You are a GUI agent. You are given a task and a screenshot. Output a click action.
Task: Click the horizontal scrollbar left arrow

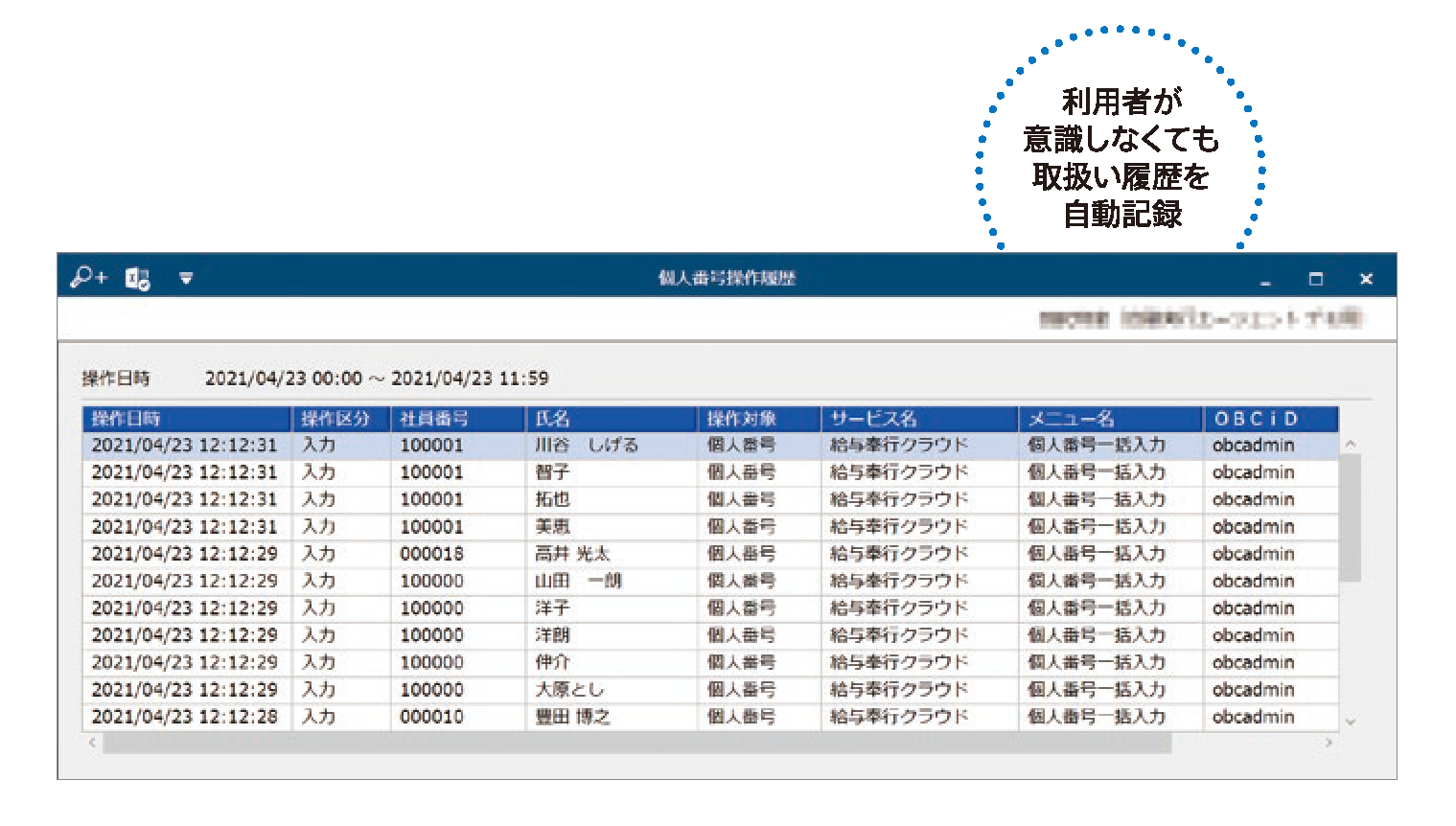point(92,743)
